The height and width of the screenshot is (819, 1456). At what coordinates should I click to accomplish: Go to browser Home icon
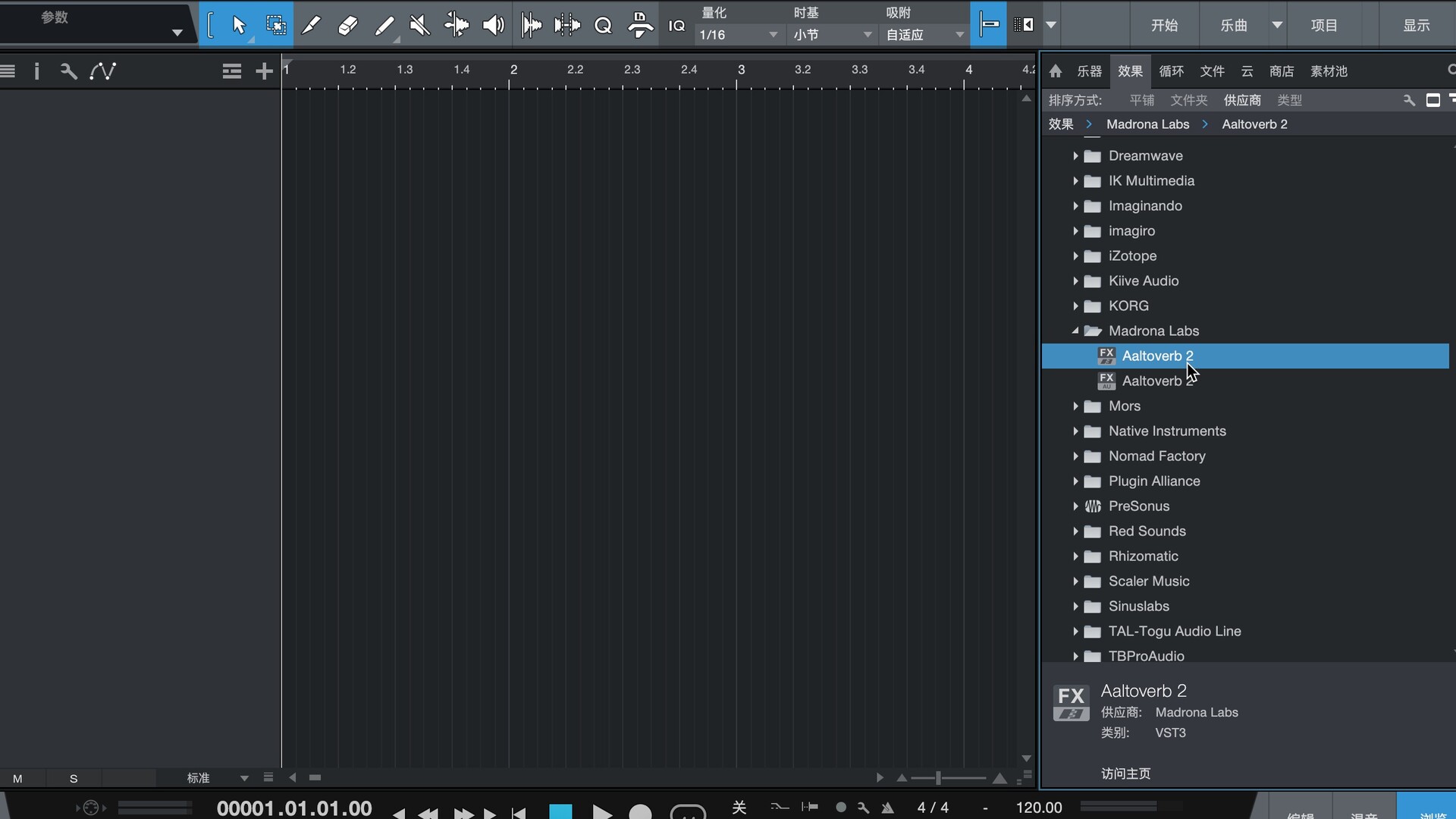(x=1056, y=71)
